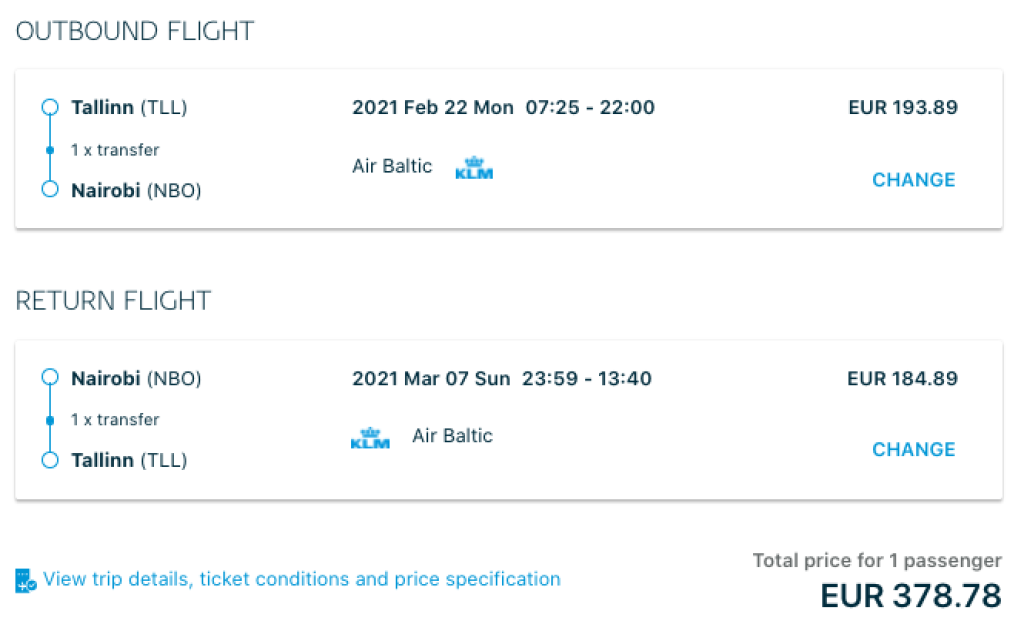Select the 2021 Feb 22 Mon flight time
Screen dimensions: 1024x621
click(503, 107)
